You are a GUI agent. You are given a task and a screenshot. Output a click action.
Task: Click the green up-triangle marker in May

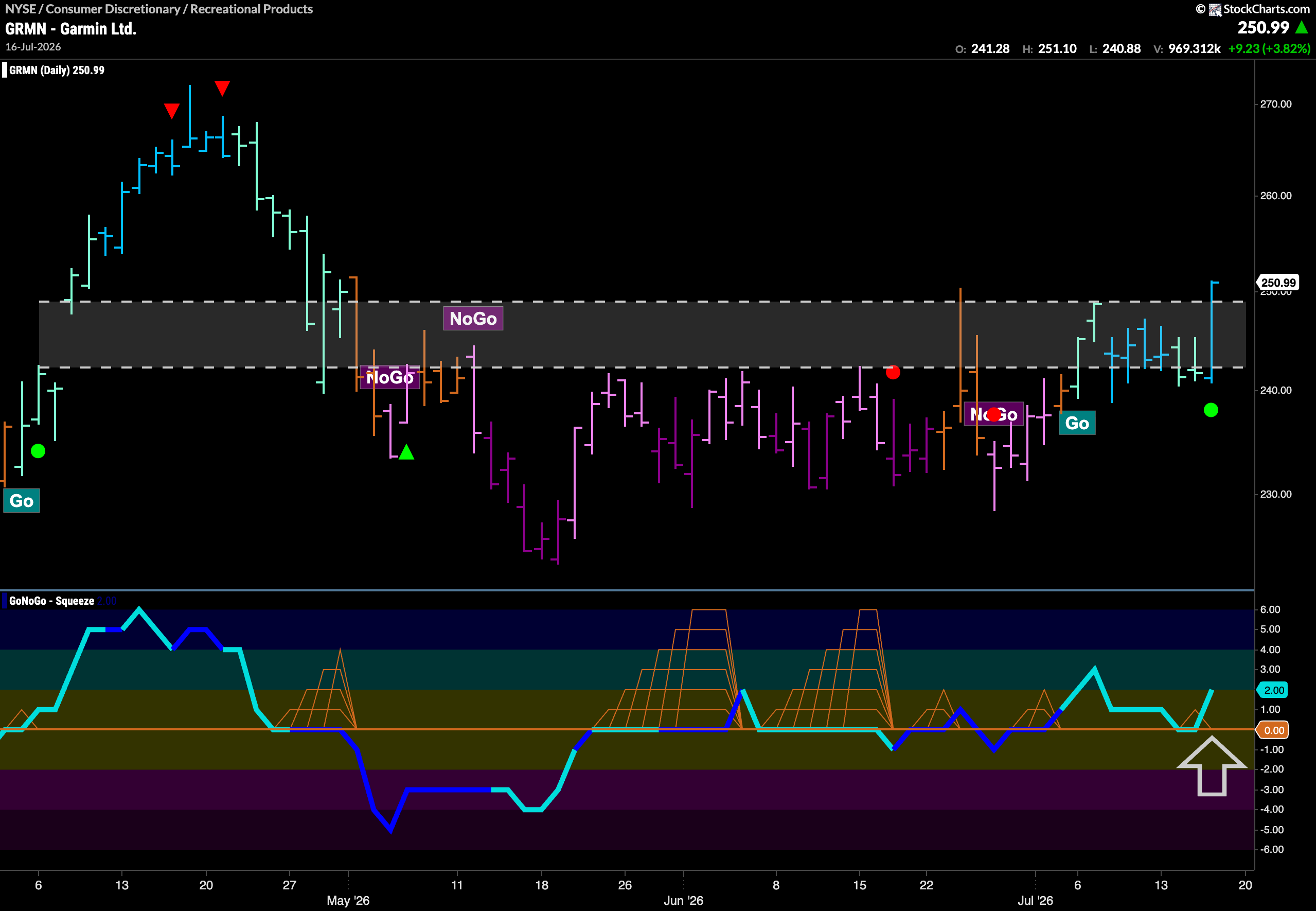point(406,452)
